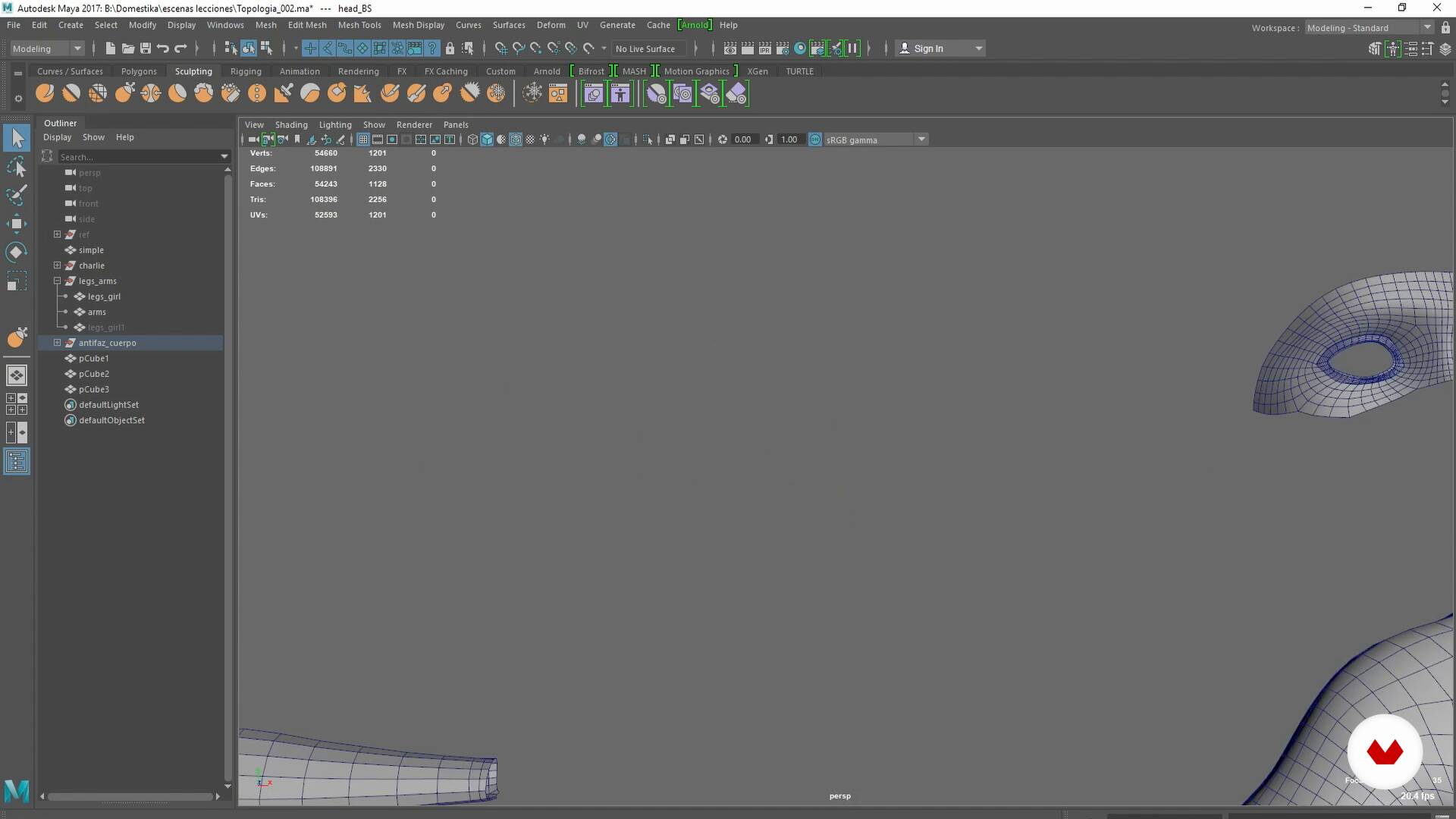Toggle the sRGB gamma color management
Viewport: 1456px width, 819px height.
815,140
